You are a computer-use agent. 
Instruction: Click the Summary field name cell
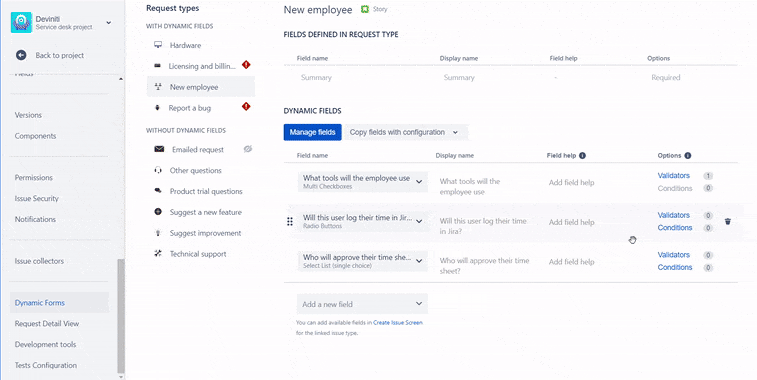click(x=316, y=77)
